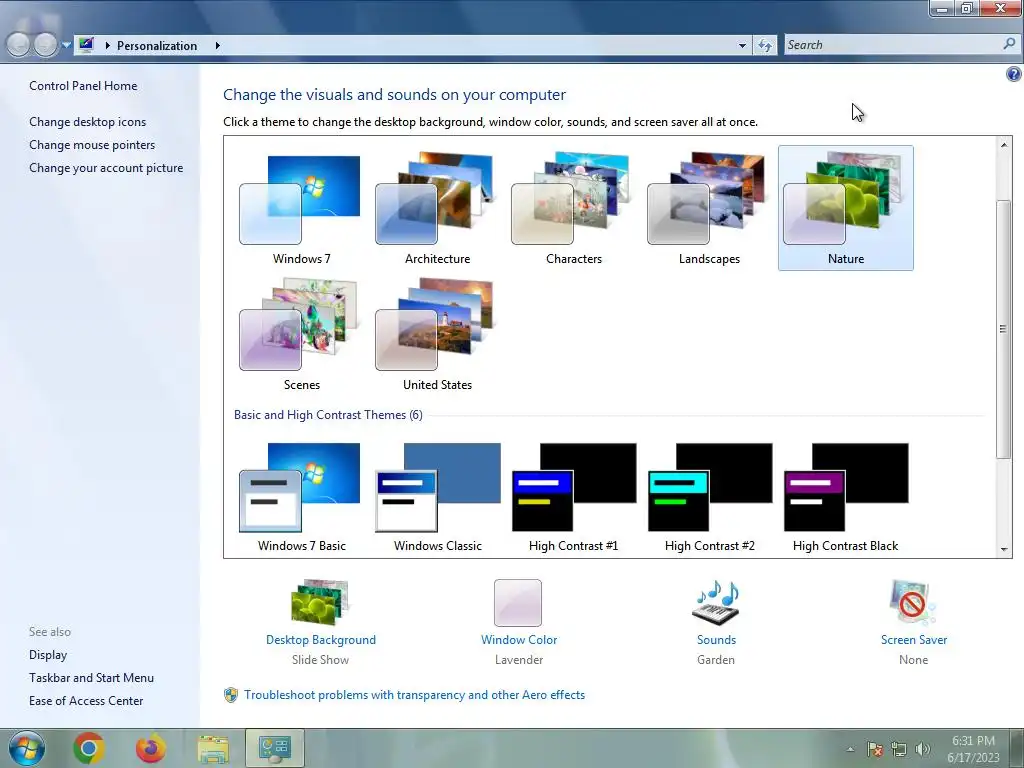Open the Windows Start button

pos(27,748)
